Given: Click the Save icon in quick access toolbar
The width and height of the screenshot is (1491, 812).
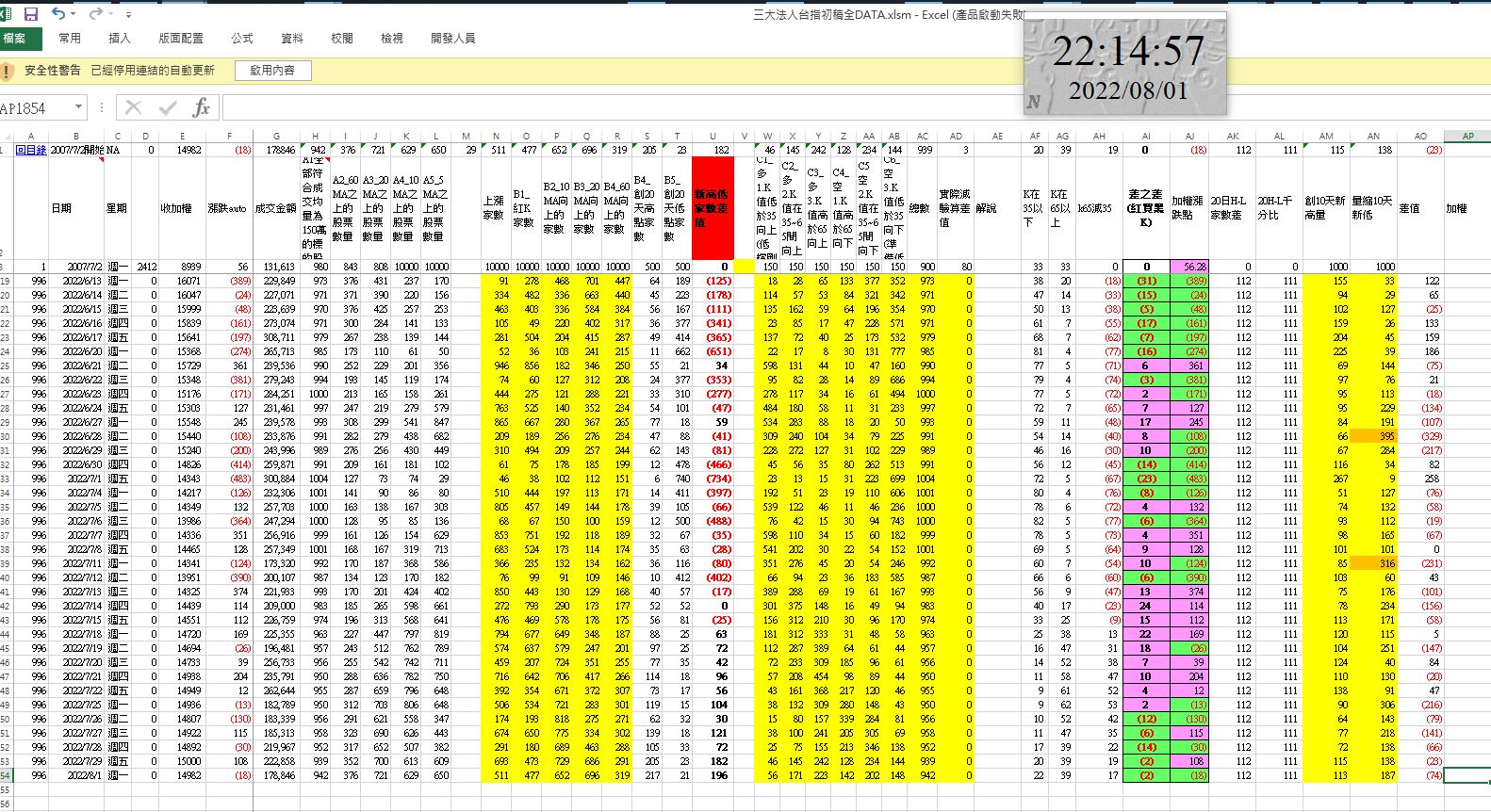Looking at the screenshot, I should pyautogui.click(x=31, y=14).
